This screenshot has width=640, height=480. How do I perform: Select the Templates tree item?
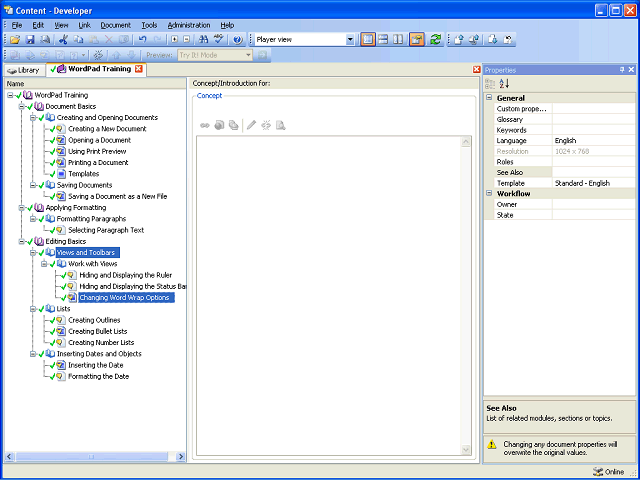84,174
